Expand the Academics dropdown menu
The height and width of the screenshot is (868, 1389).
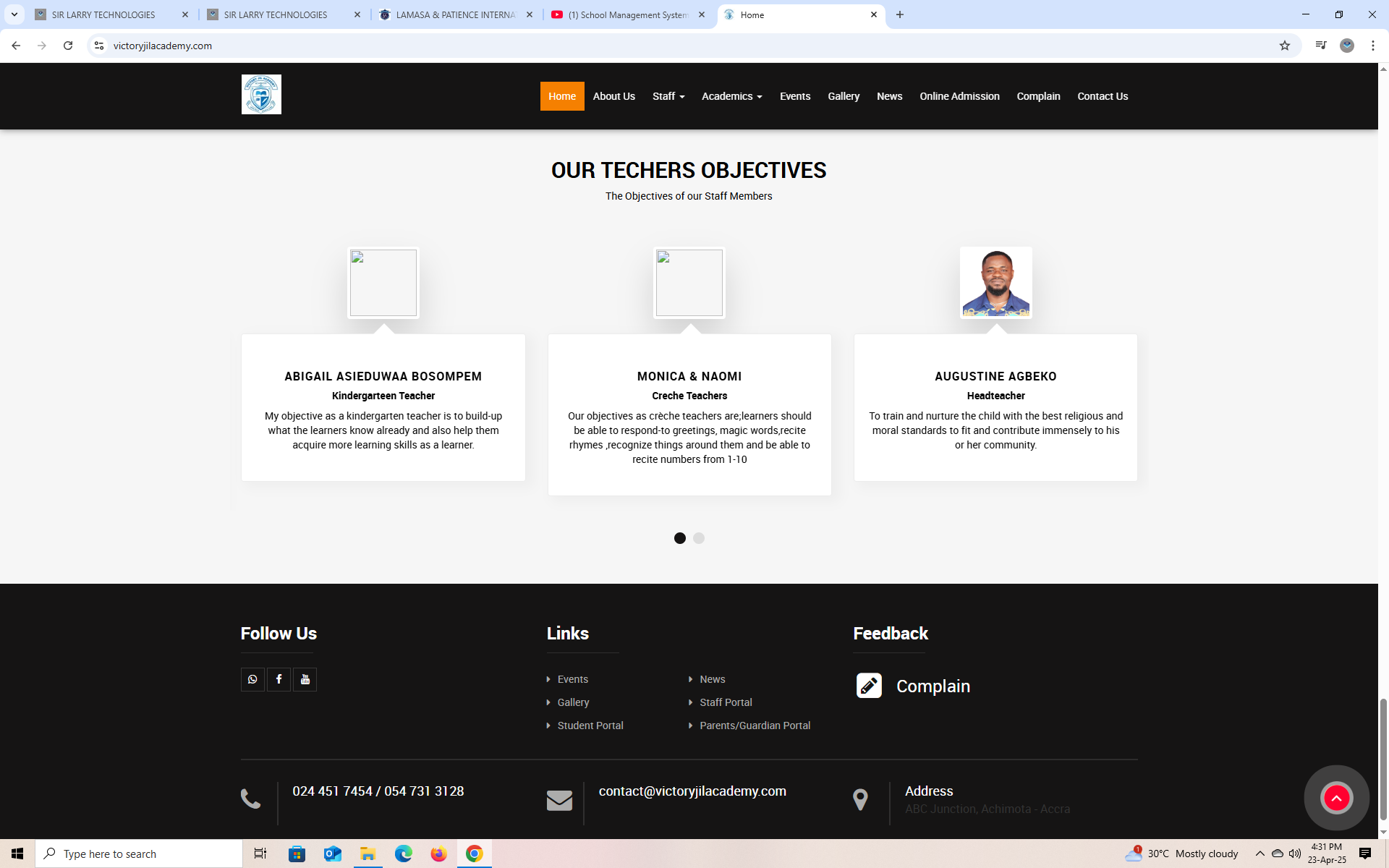[x=731, y=96]
